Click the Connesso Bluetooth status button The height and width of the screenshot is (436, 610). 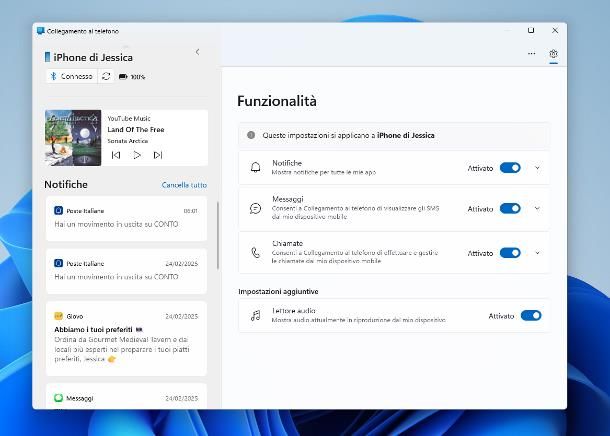[72, 76]
